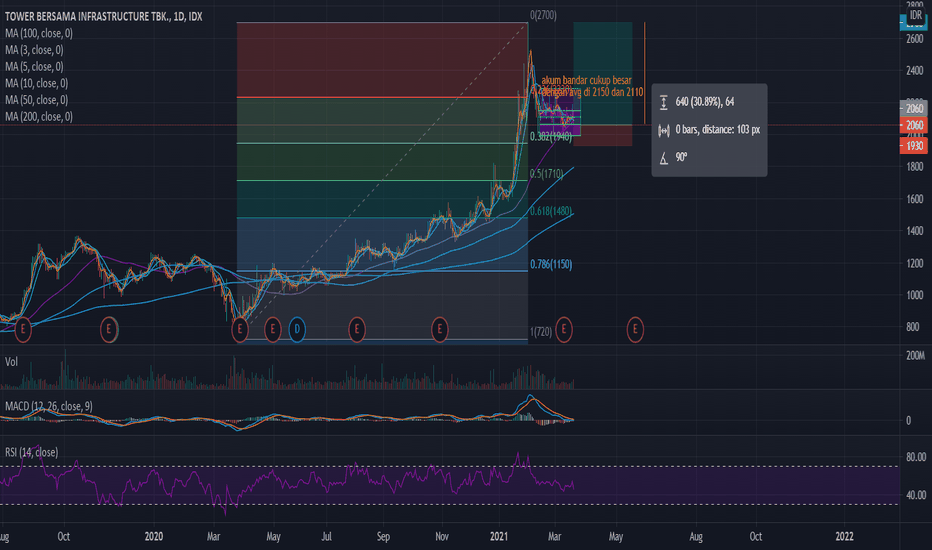Click the Vol indicator label
Screen dimensions: 932x550
click(11, 362)
